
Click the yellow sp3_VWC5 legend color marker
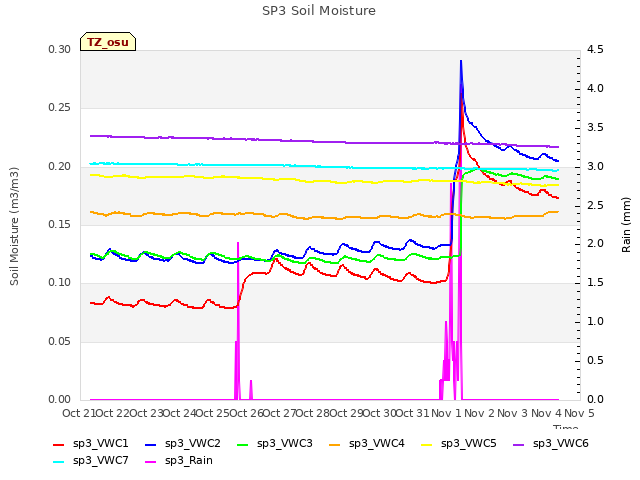(427, 445)
